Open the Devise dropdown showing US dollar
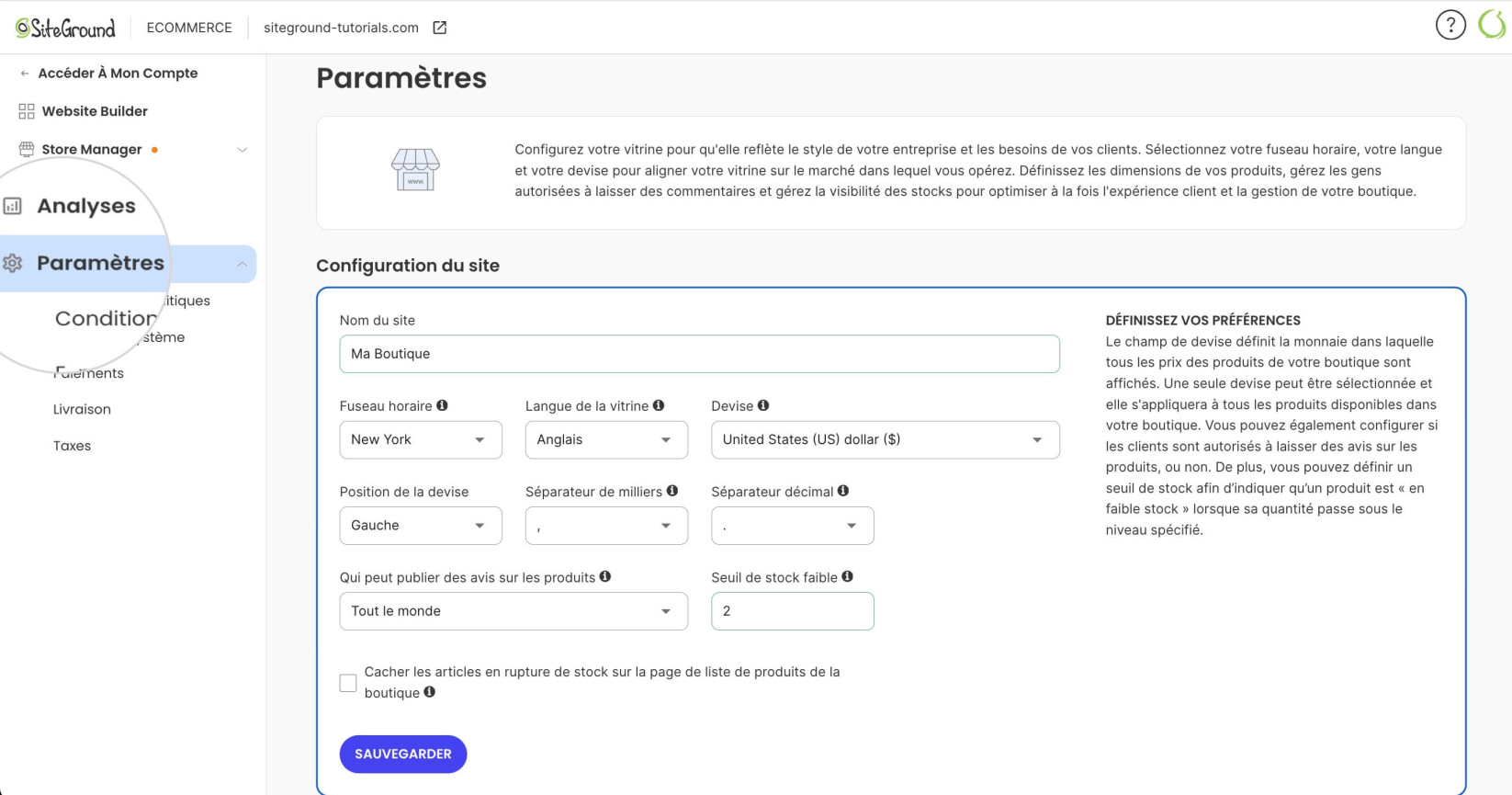Viewport: 1512px width, 795px height. coord(886,439)
